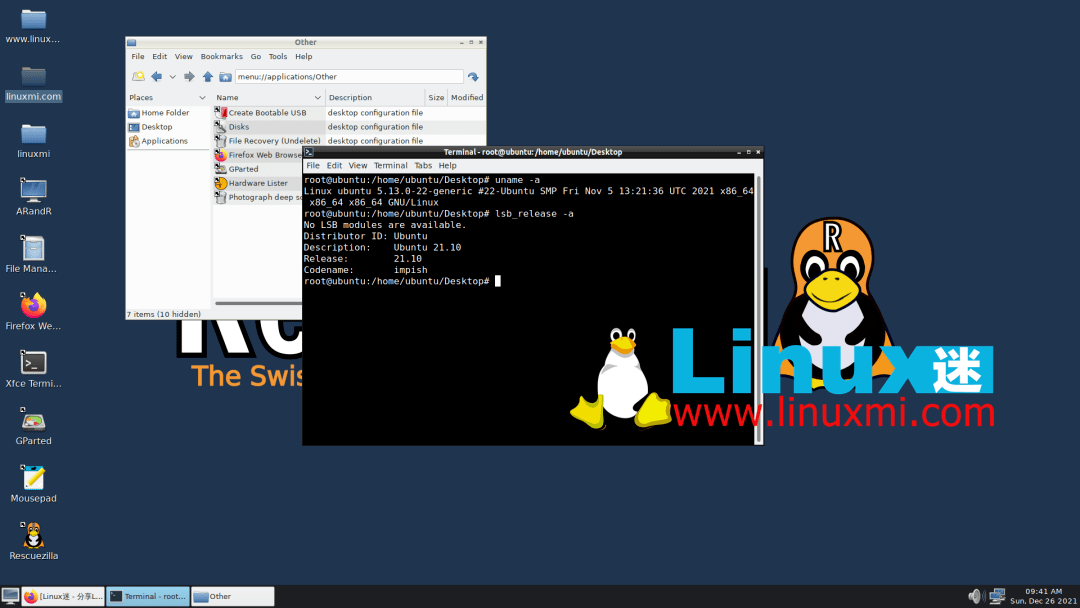Open the Bookmarks menu in file manager
This screenshot has height=608, width=1080.
coord(221,57)
